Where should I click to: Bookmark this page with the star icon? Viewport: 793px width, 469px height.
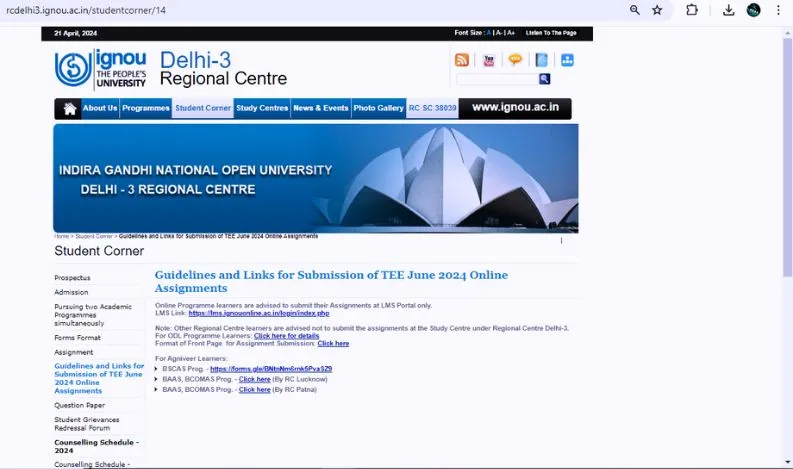657,10
